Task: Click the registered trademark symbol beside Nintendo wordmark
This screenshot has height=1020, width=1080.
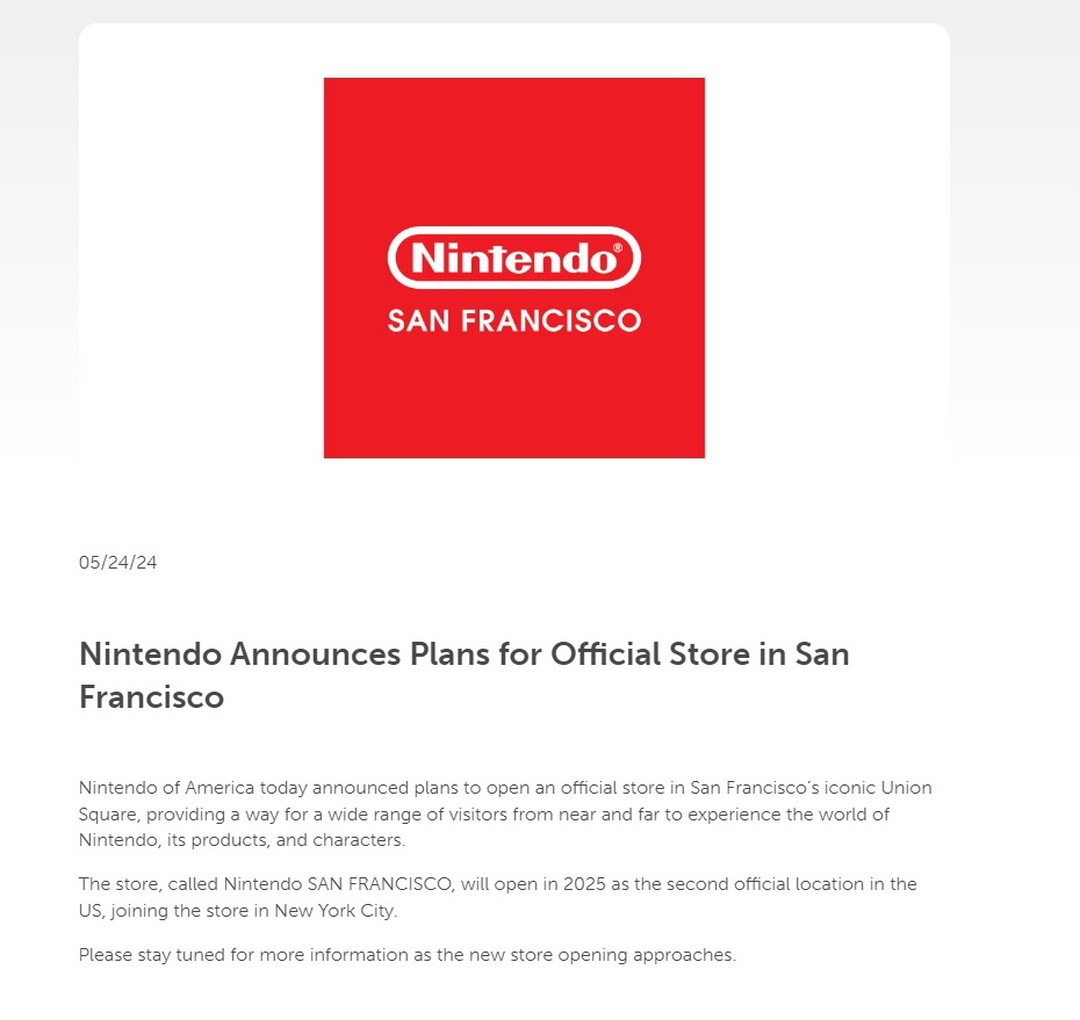Action: [617, 248]
